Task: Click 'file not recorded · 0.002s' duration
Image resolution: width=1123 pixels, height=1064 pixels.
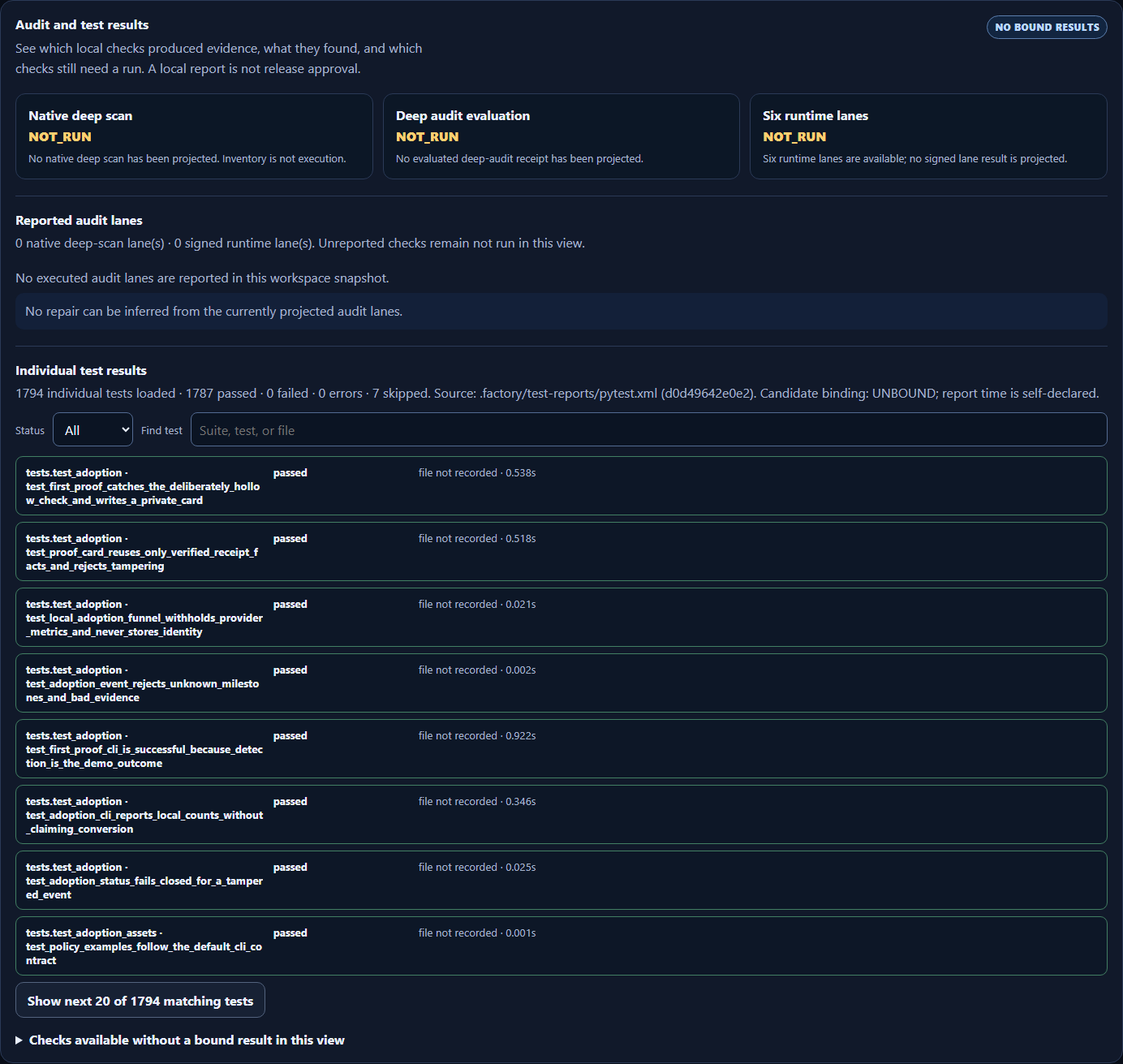Action: point(477,670)
